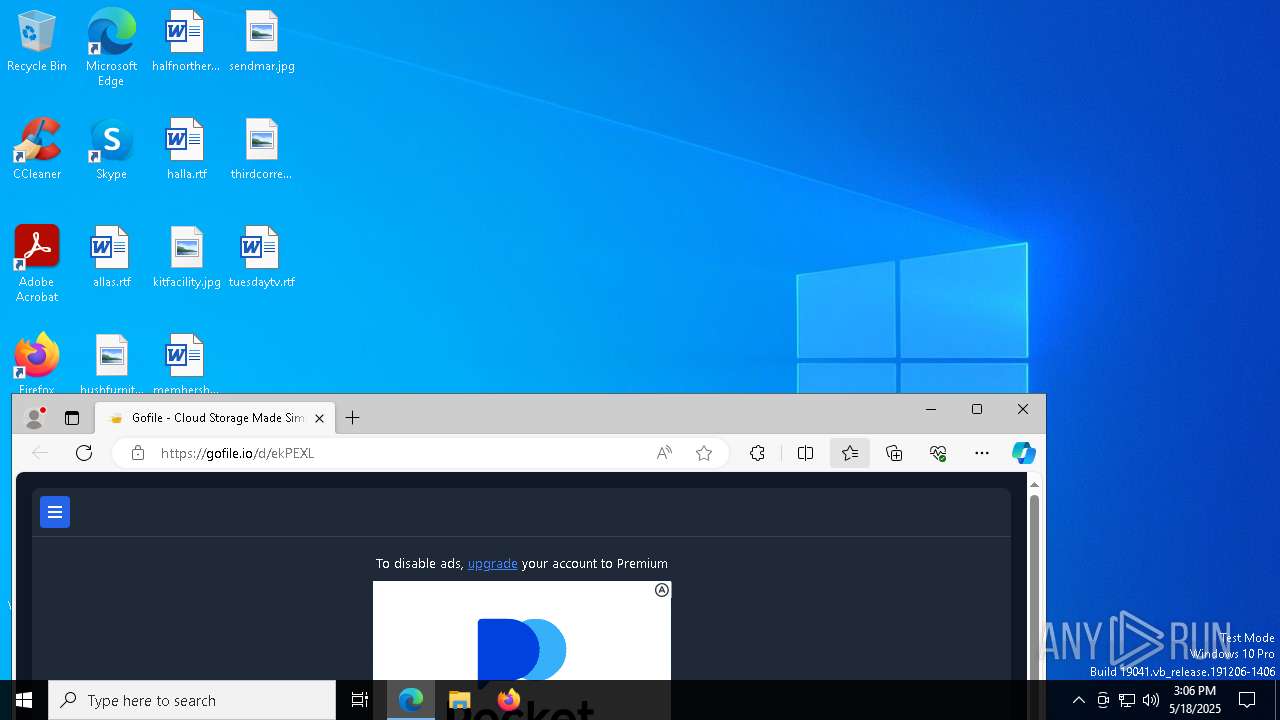Select halfnorther document on desktop
This screenshot has height=720, width=1280.
[x=185, y=42]
